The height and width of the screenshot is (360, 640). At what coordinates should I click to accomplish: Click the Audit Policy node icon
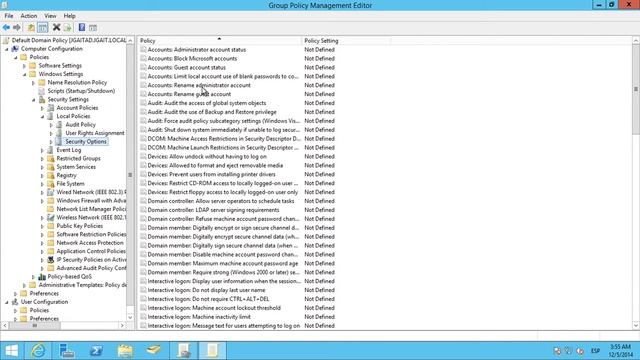[x=59, y=124]
